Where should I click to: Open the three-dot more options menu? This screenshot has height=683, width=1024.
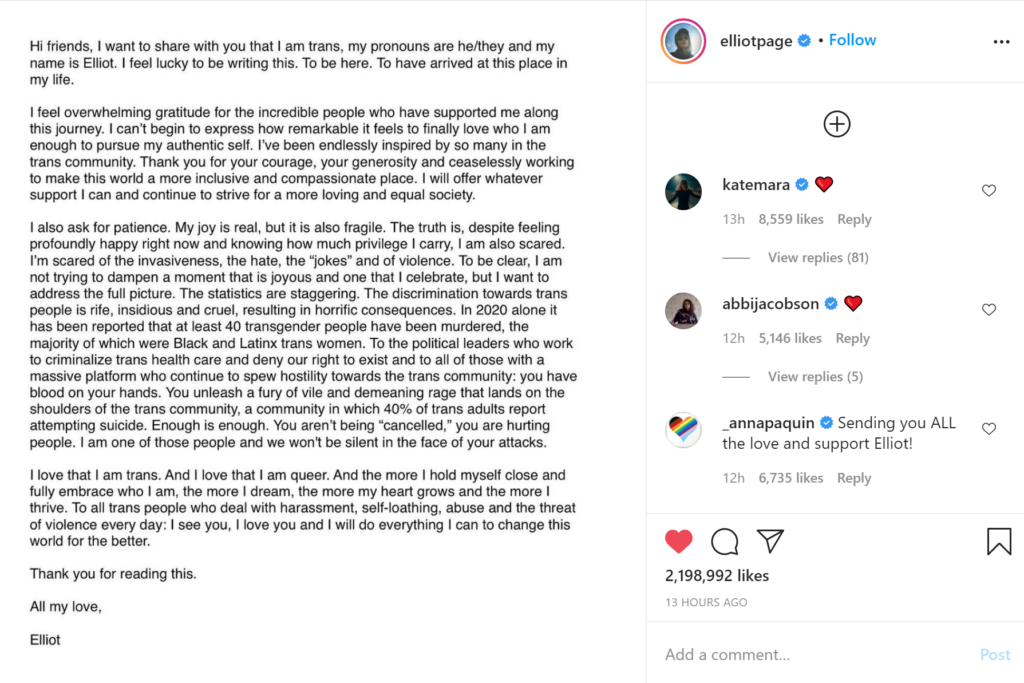(x=1001, y=42)
